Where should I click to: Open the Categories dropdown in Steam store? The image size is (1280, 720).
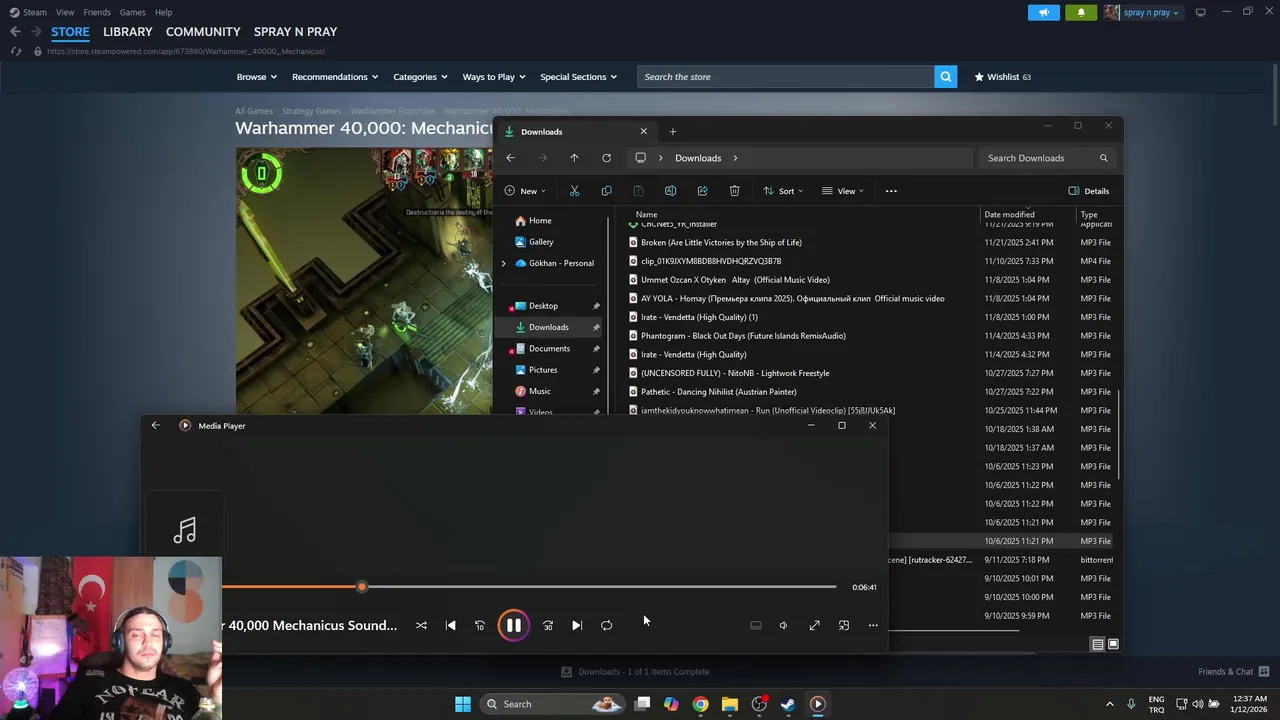point(420,77)
